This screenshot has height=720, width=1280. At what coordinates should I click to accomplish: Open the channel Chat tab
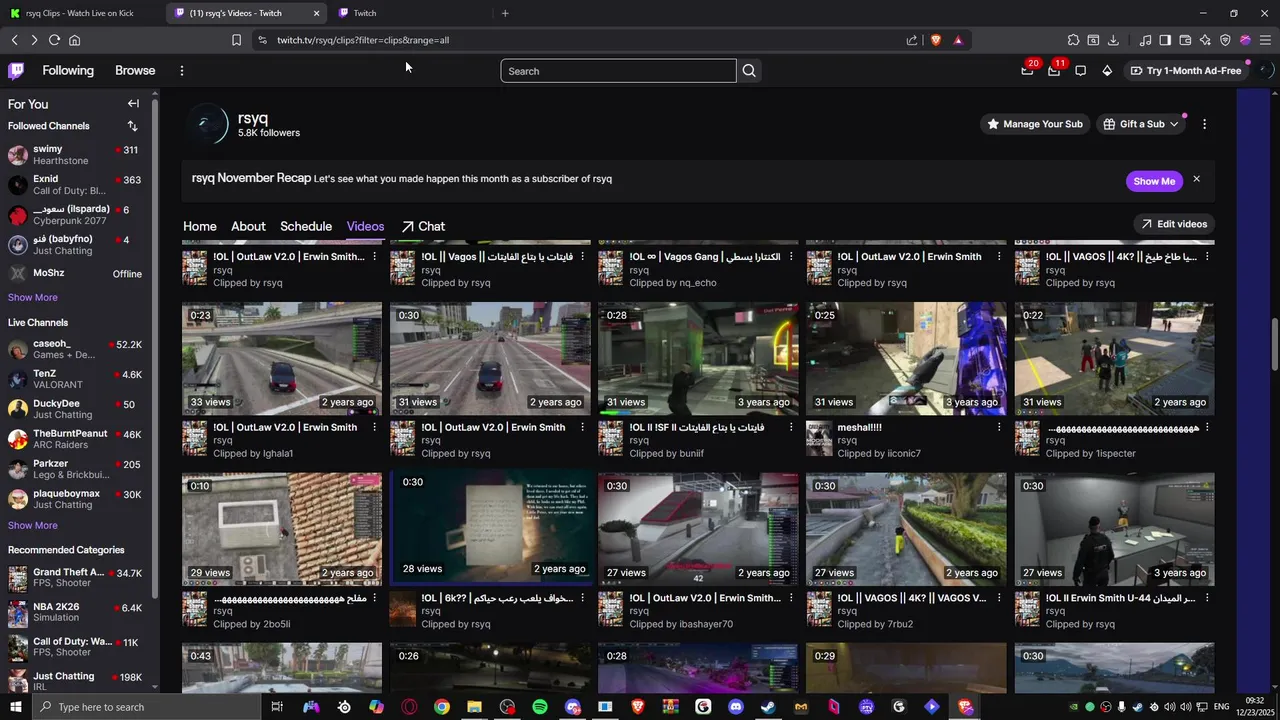pos(423,226)
